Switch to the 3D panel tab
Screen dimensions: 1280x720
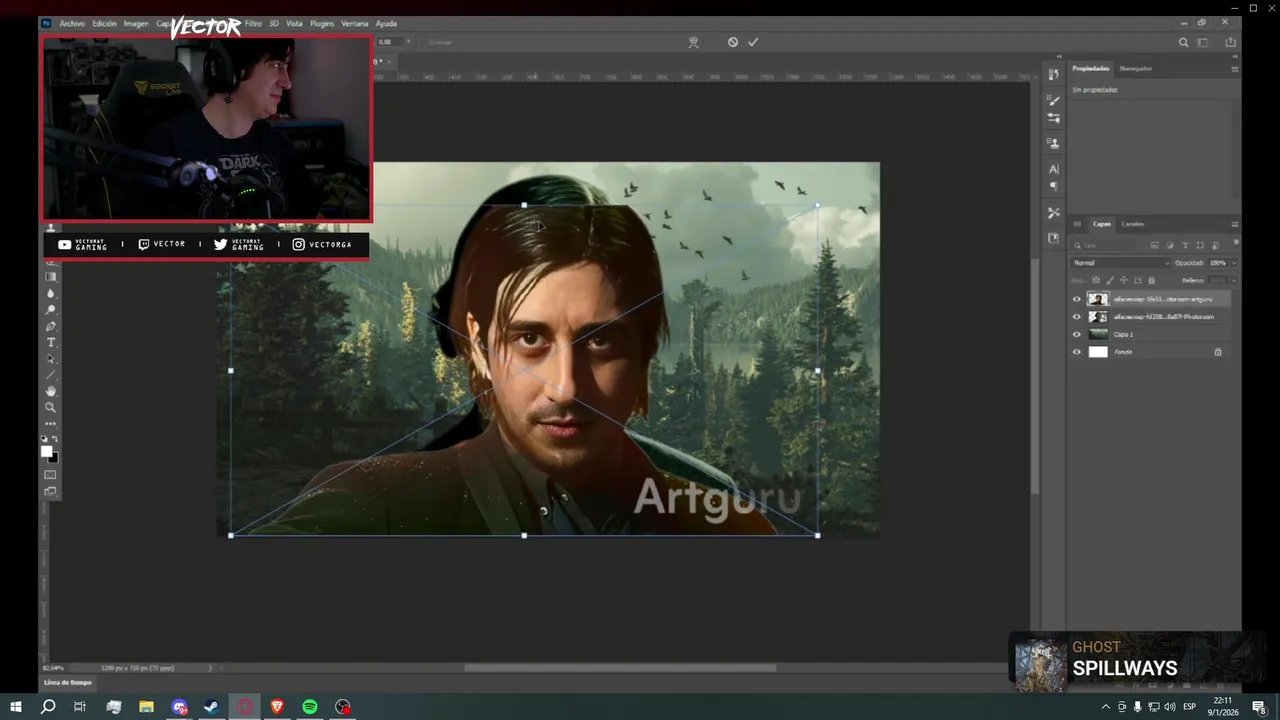1077,224
